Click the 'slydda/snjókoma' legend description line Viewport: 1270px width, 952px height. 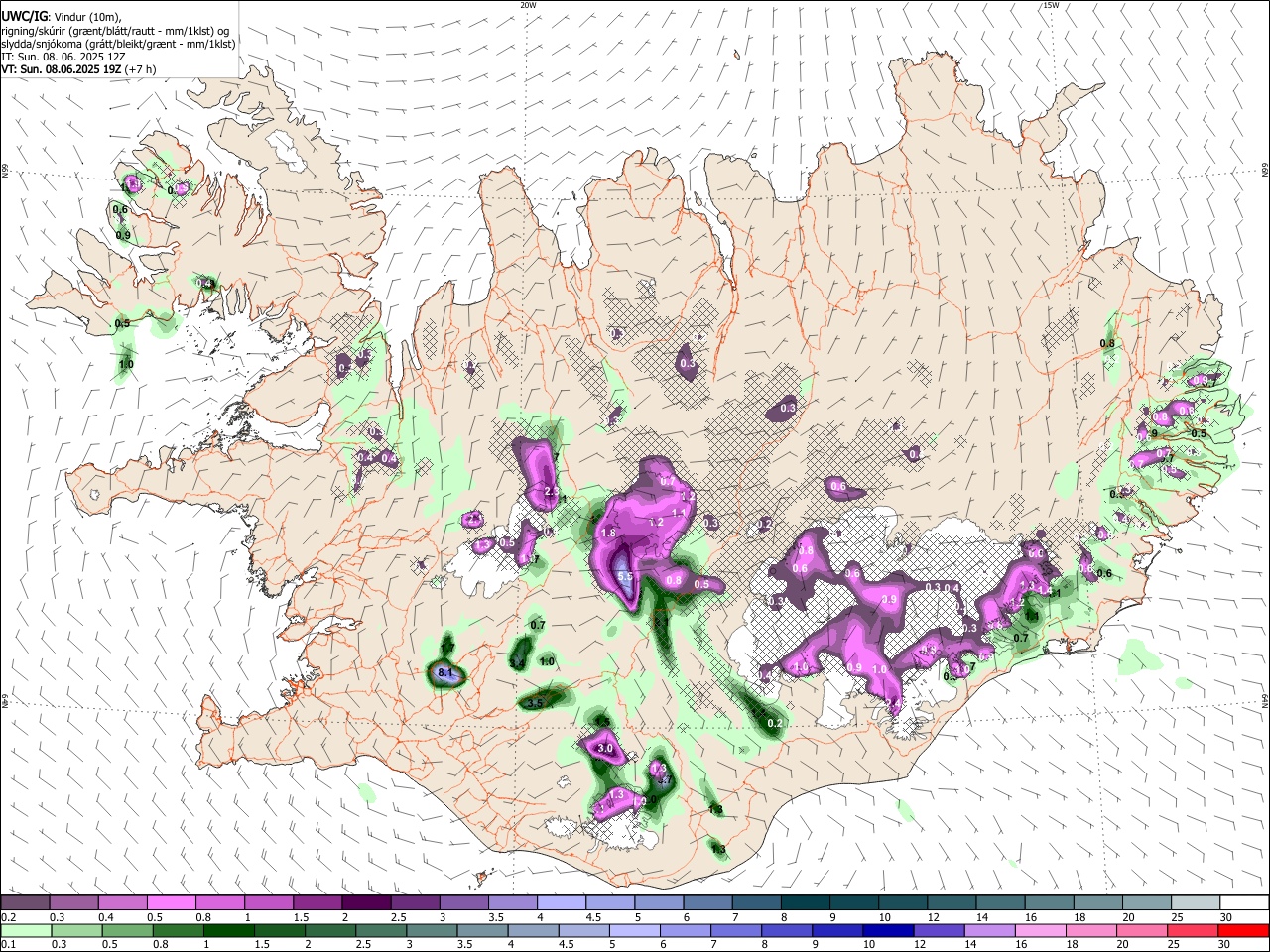click(x=118, y=44)
